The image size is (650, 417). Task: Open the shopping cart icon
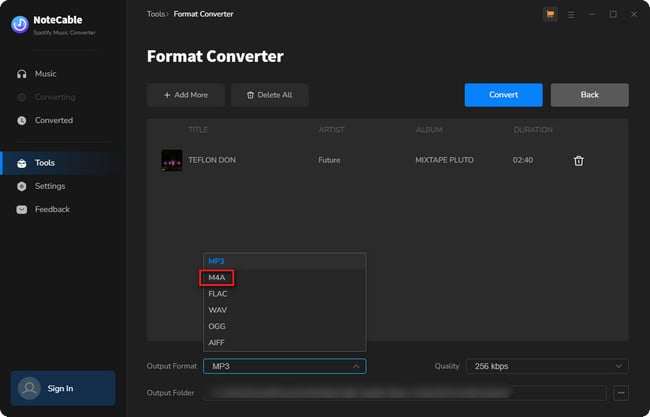[x=550, y=15]
